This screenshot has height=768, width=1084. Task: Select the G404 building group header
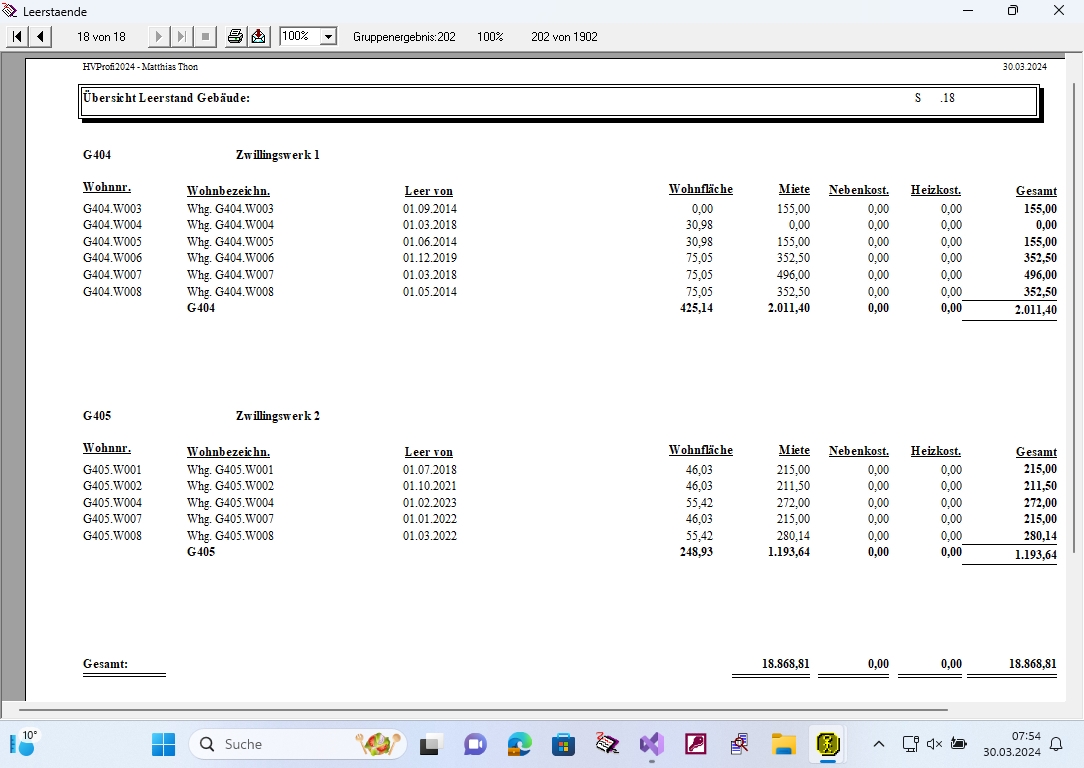(97, 155)
